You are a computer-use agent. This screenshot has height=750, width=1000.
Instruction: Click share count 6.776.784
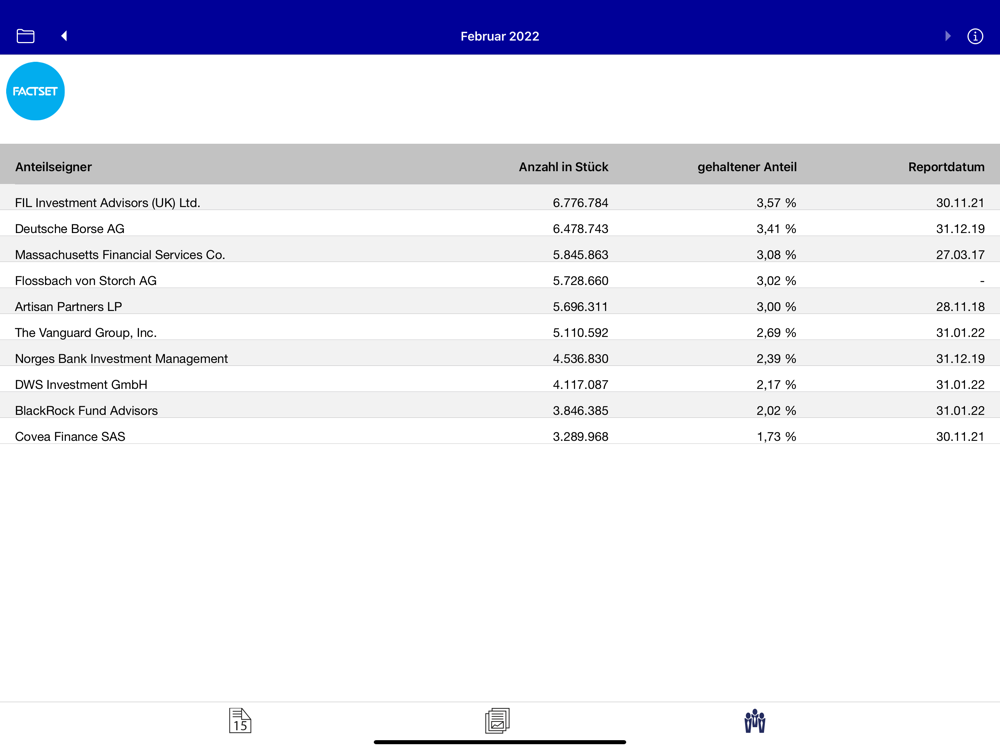[580, 203]
